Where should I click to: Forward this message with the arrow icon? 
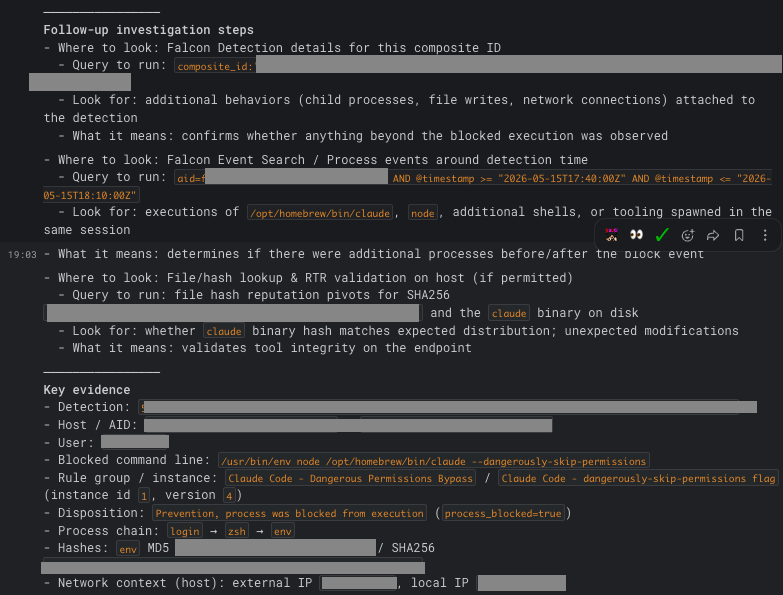pyautogui.click(x=713, y=235)
